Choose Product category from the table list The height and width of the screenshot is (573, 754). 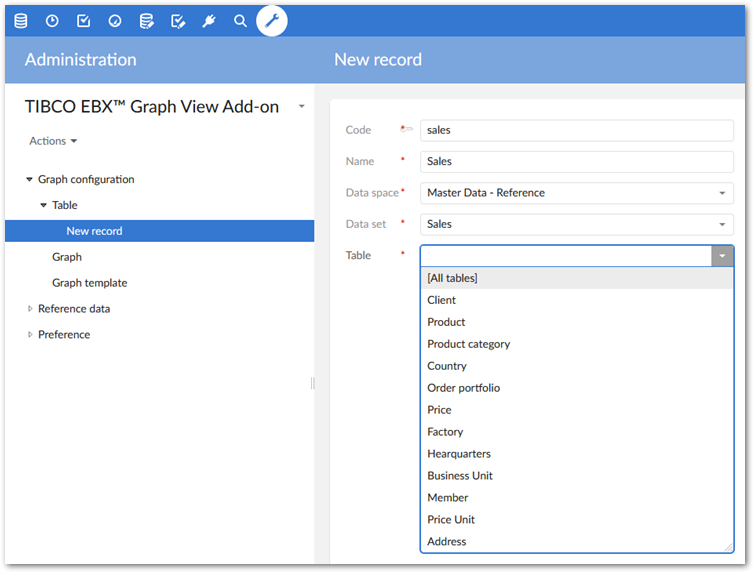[x=468, y=344]
